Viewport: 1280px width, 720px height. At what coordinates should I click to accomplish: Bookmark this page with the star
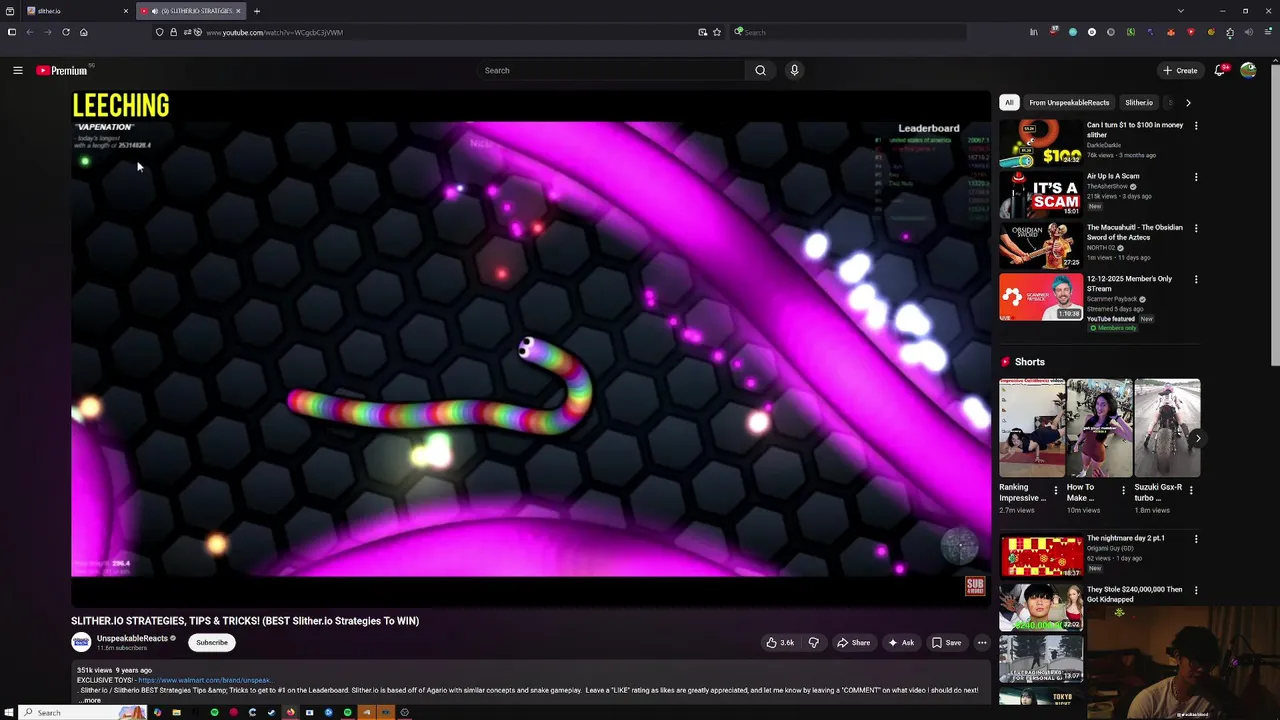717,32
